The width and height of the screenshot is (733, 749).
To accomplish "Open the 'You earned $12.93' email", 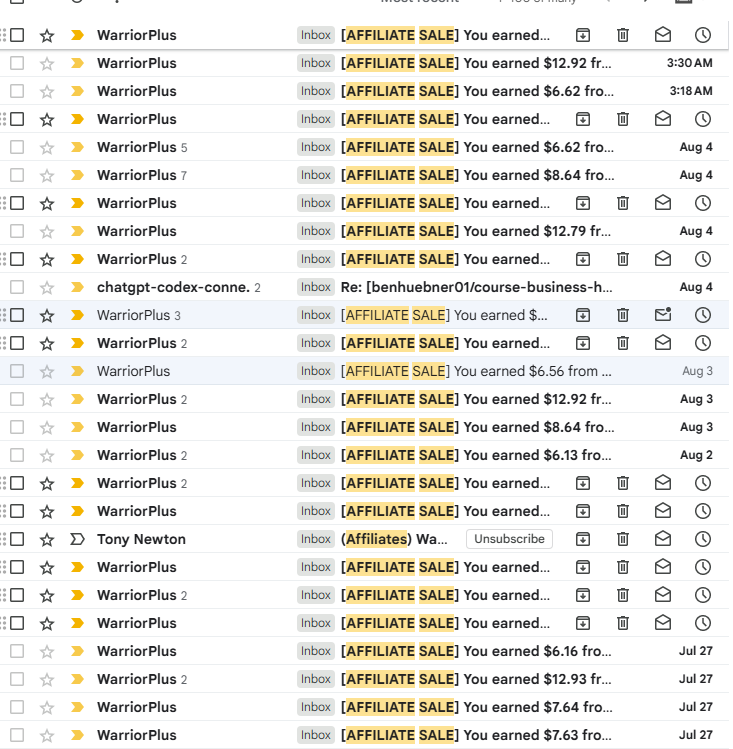I will [x=476, y=679].
